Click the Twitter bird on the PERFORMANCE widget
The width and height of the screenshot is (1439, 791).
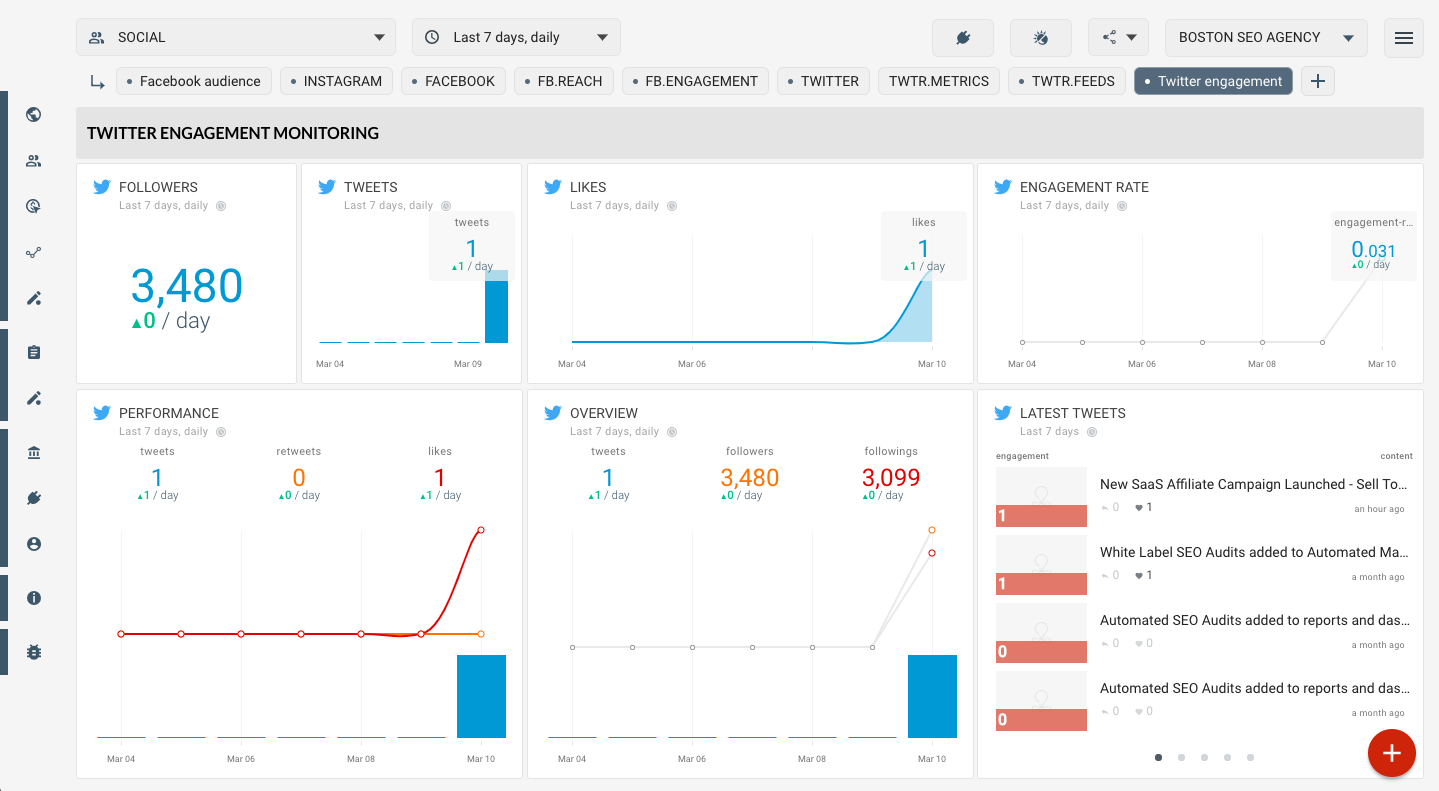tap(101, 412)
